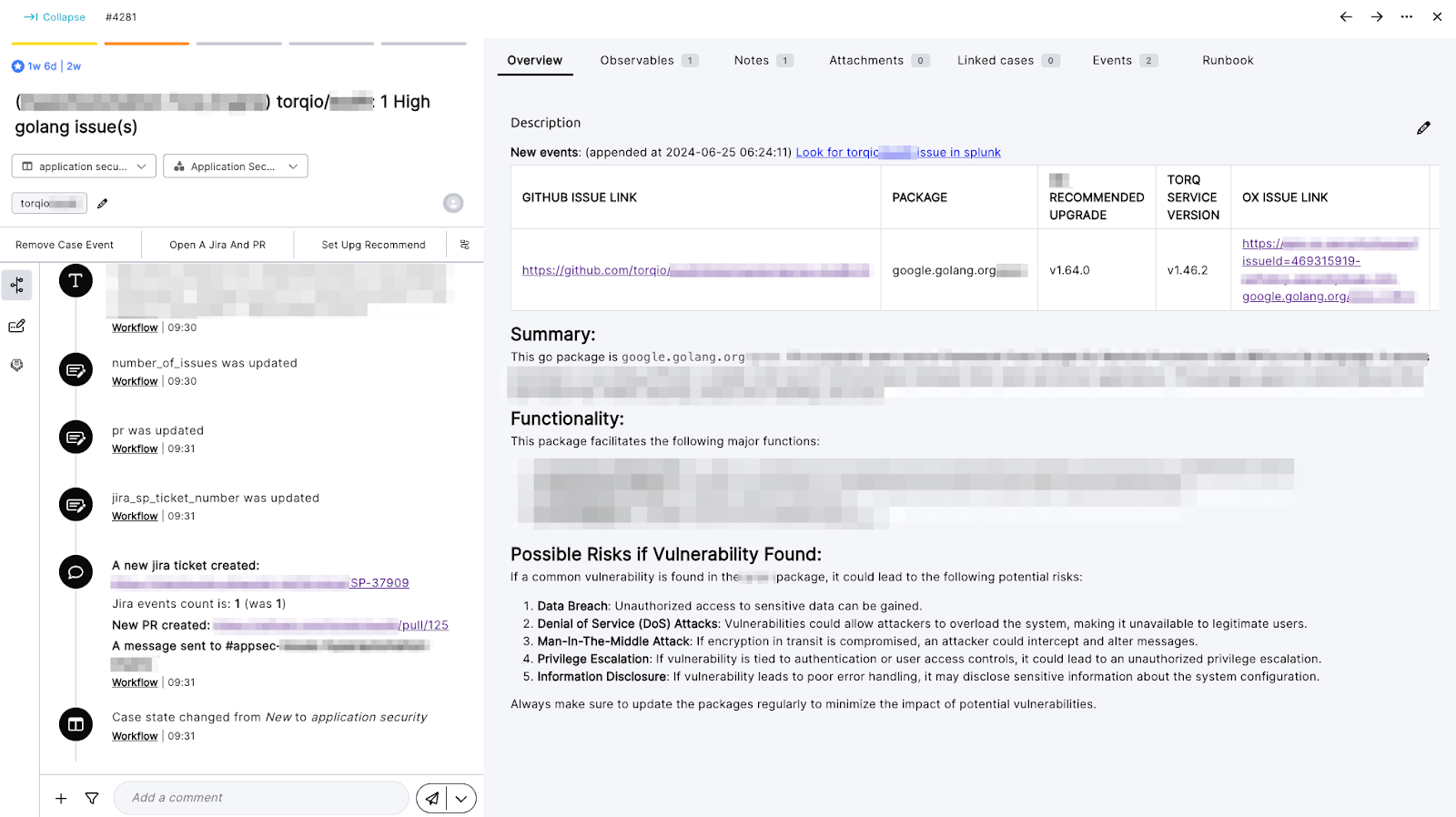Switch to the Observables tab
This screenshot has width=1456, height=817.
coord(649,61)
